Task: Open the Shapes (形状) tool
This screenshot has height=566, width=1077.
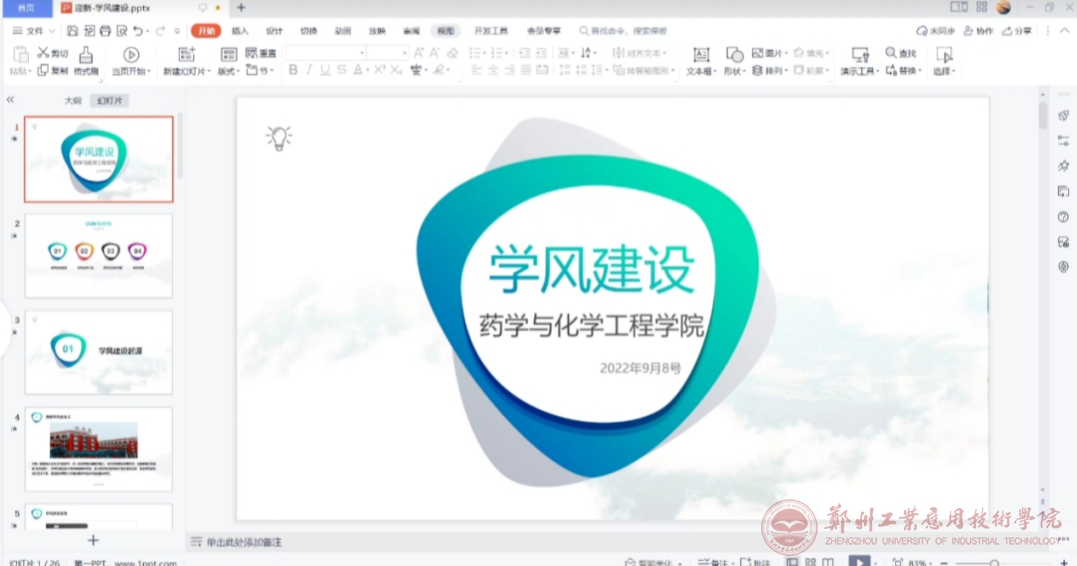Action: point(734,60)
